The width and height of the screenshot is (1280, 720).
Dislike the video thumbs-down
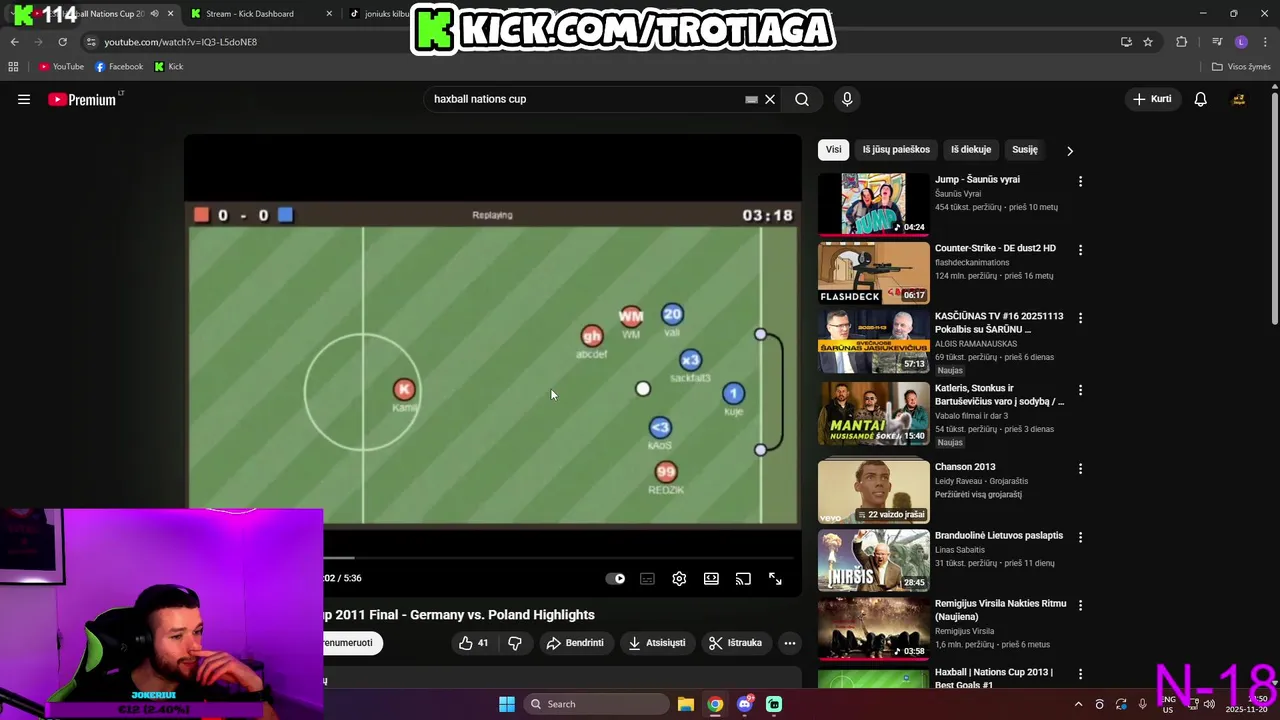click(x=515, y=643)
